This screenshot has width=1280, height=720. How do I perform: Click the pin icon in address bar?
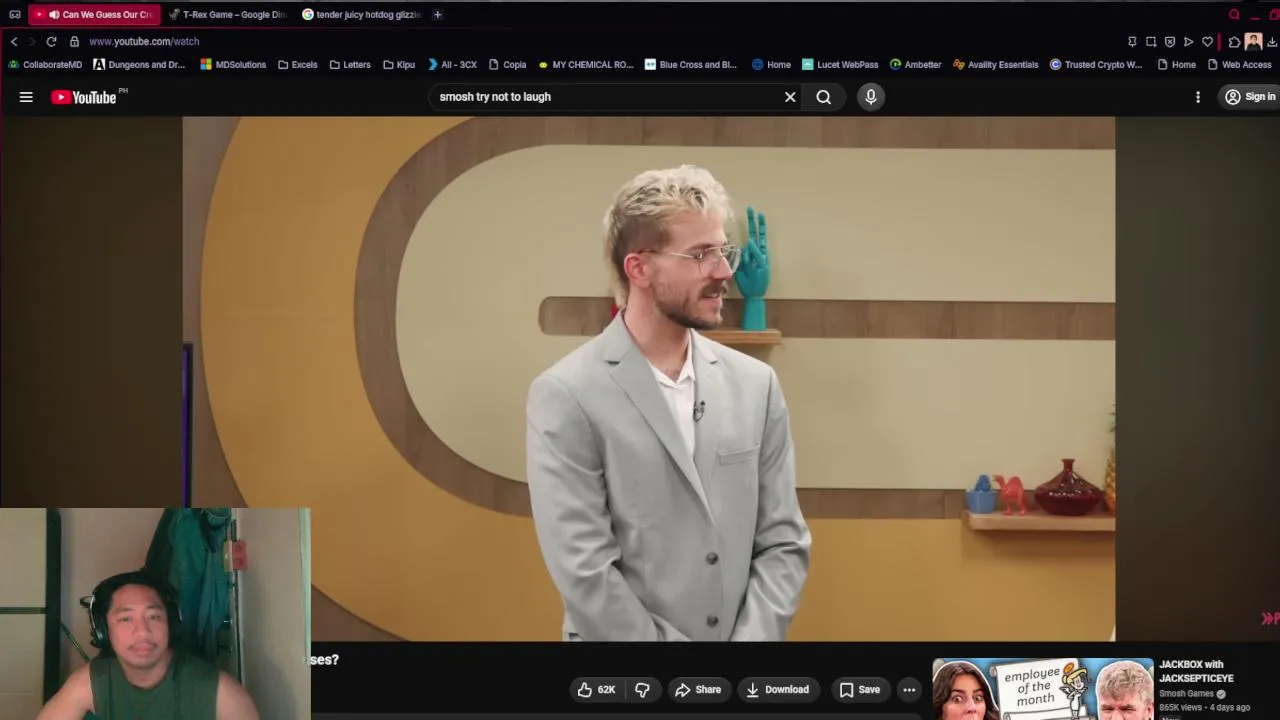tap(1132, 41)
